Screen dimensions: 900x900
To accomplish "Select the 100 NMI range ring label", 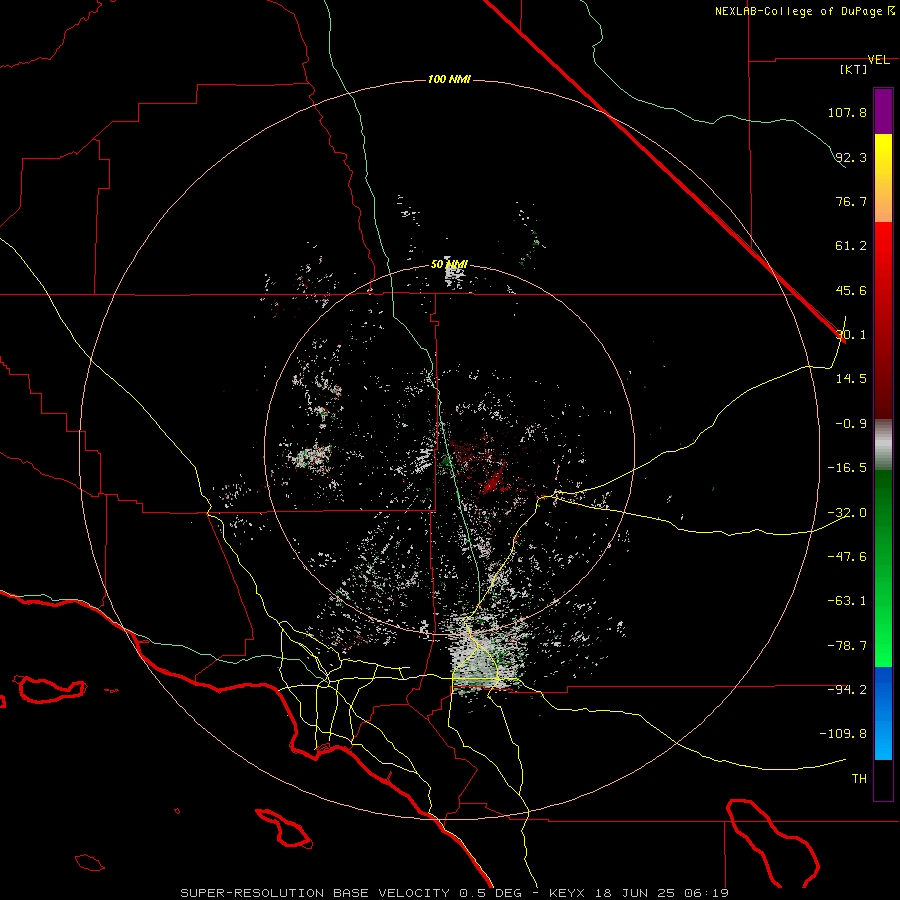I will (x=449, y=79).
